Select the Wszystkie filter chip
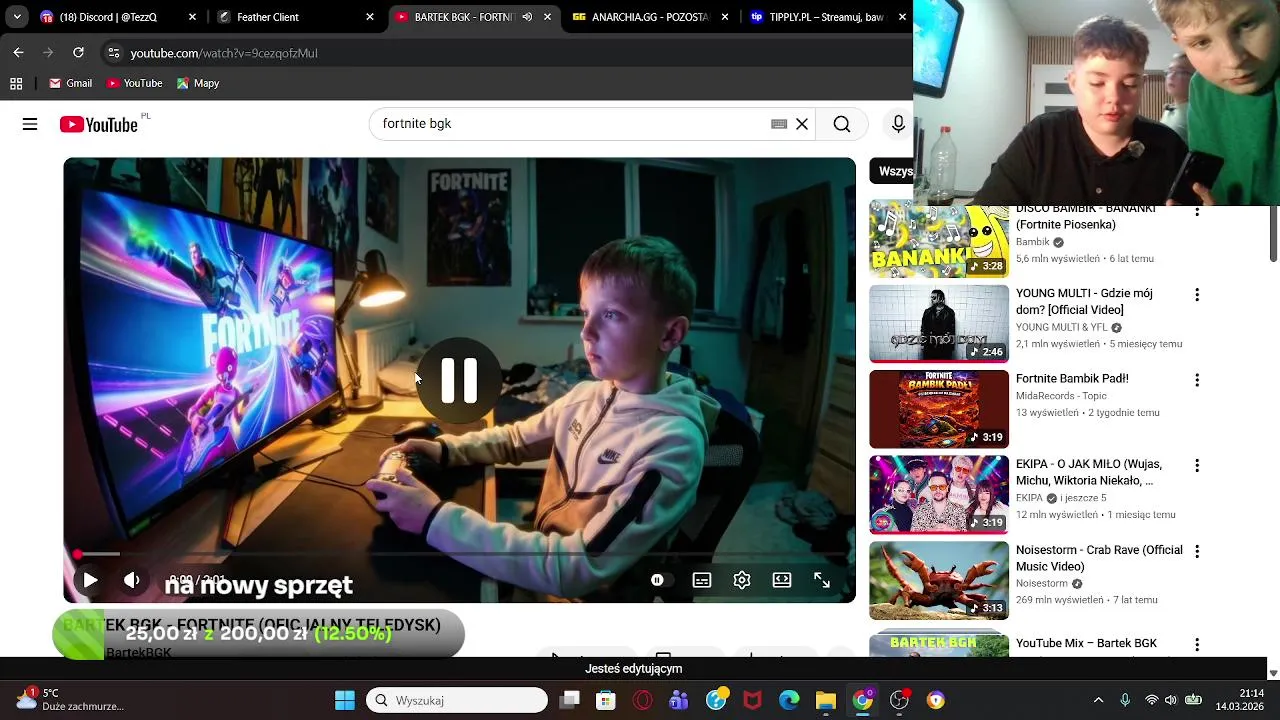 coord(891,171)
